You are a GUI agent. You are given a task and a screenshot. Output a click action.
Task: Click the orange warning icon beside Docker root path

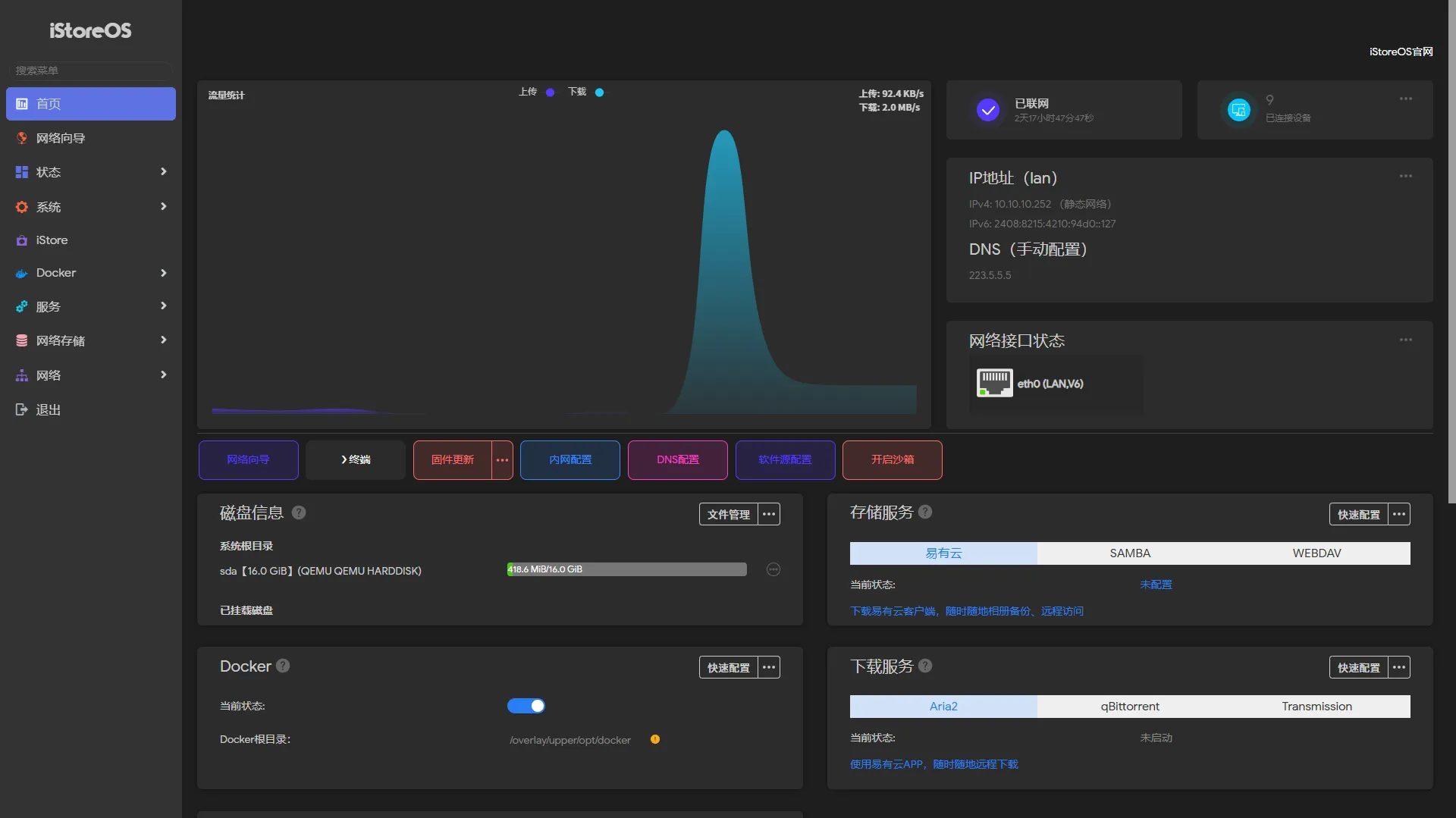655,739
